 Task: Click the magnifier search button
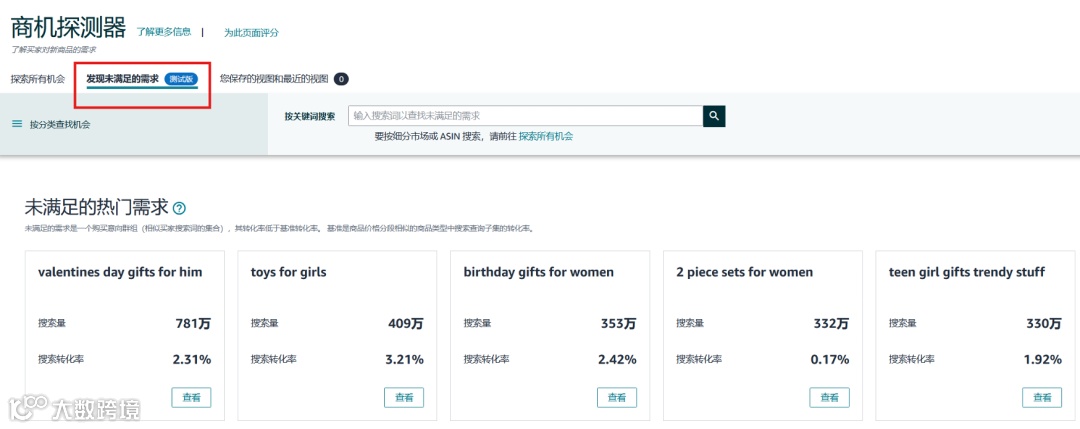point(714,116)
